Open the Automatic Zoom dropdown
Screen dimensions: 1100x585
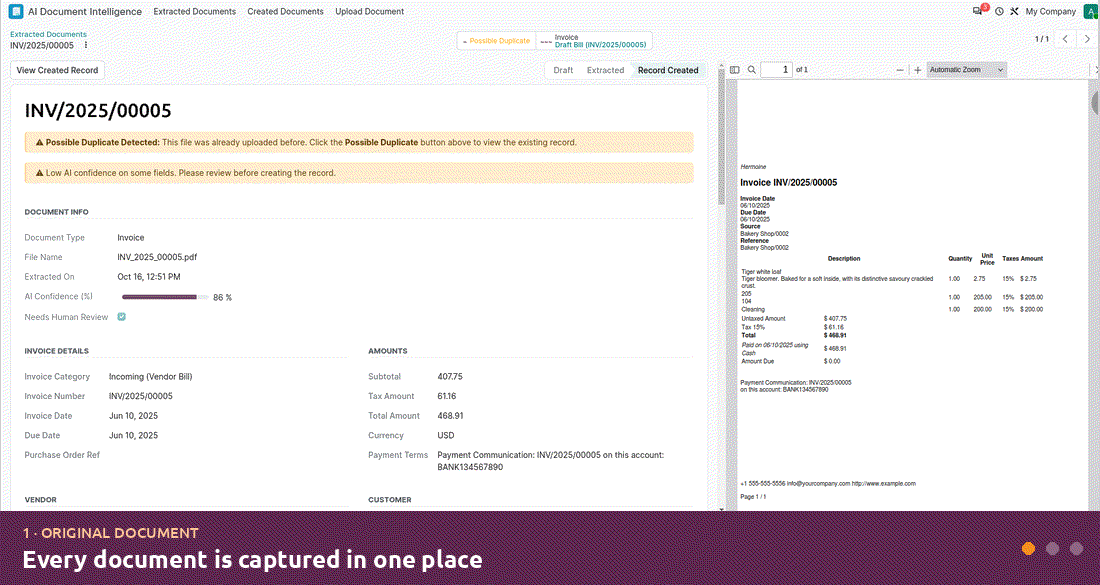click(x=966, y=70)
